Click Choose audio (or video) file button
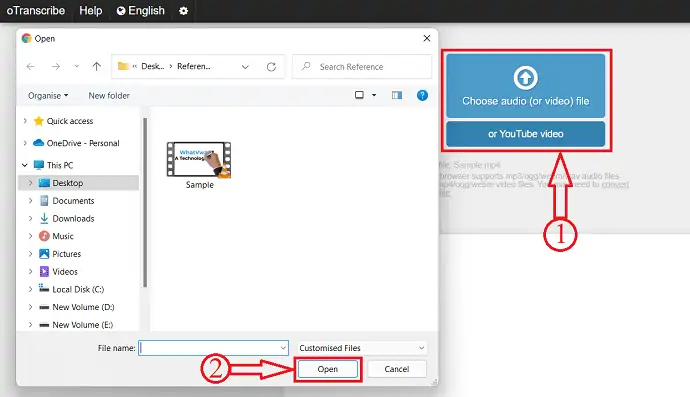This screenshot has width=690, height=397. coord(525,85)
